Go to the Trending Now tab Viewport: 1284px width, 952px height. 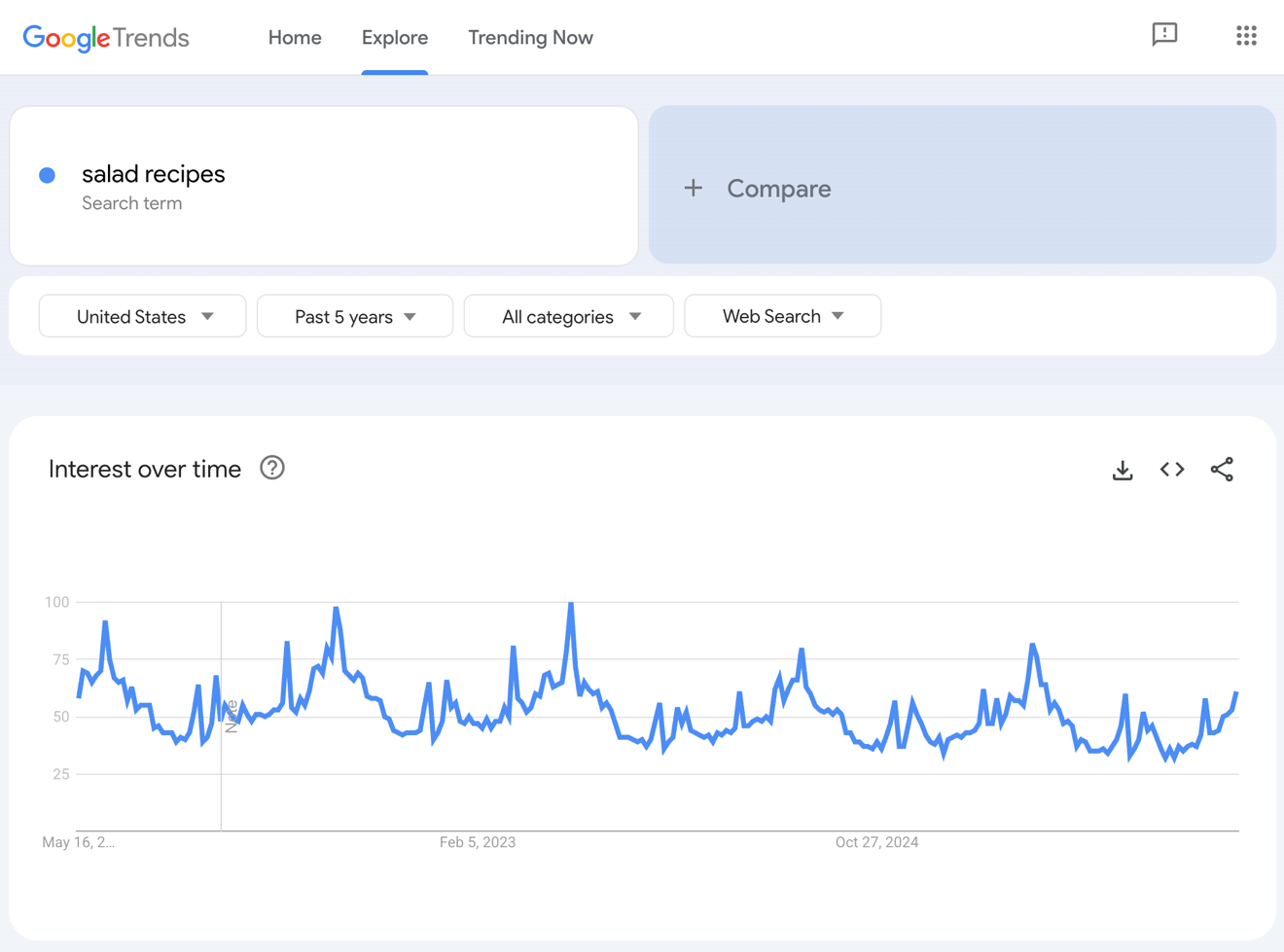530,38
